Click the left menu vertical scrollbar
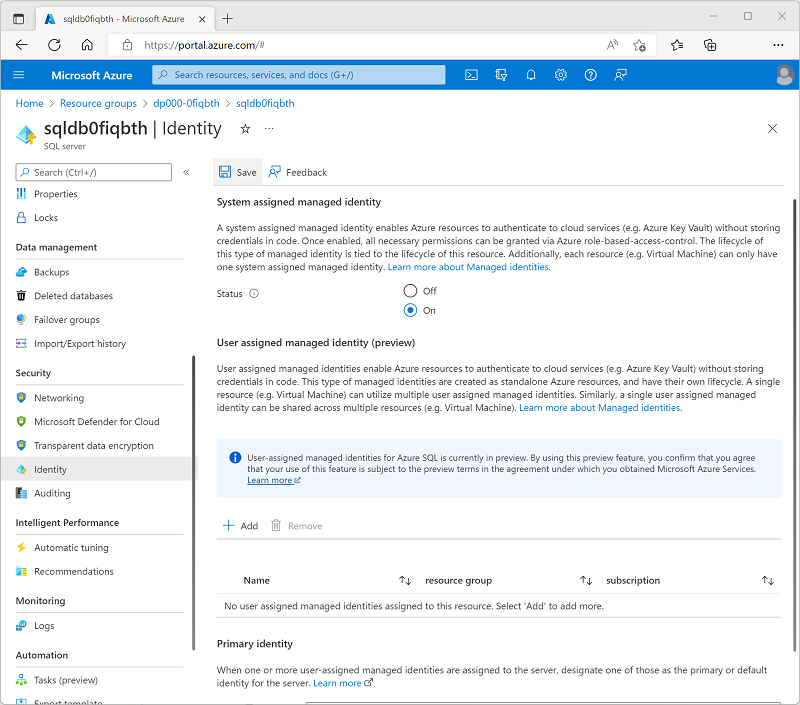This screenshot has height=705, width=800. pyautogui.click(x=193, y=503)
